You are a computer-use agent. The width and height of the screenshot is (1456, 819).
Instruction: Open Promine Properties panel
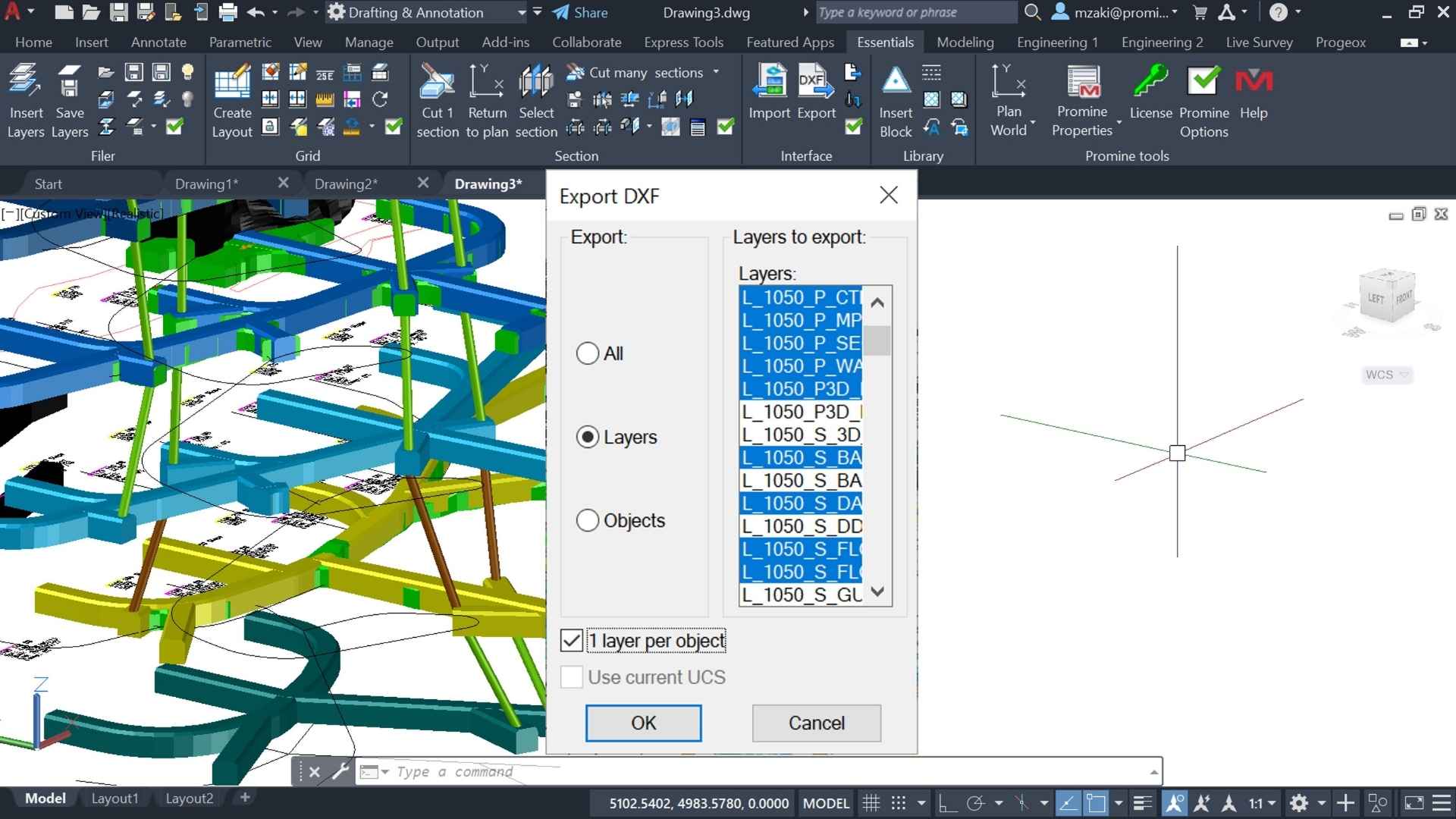pyautogui.click(x=1082, y=82)
